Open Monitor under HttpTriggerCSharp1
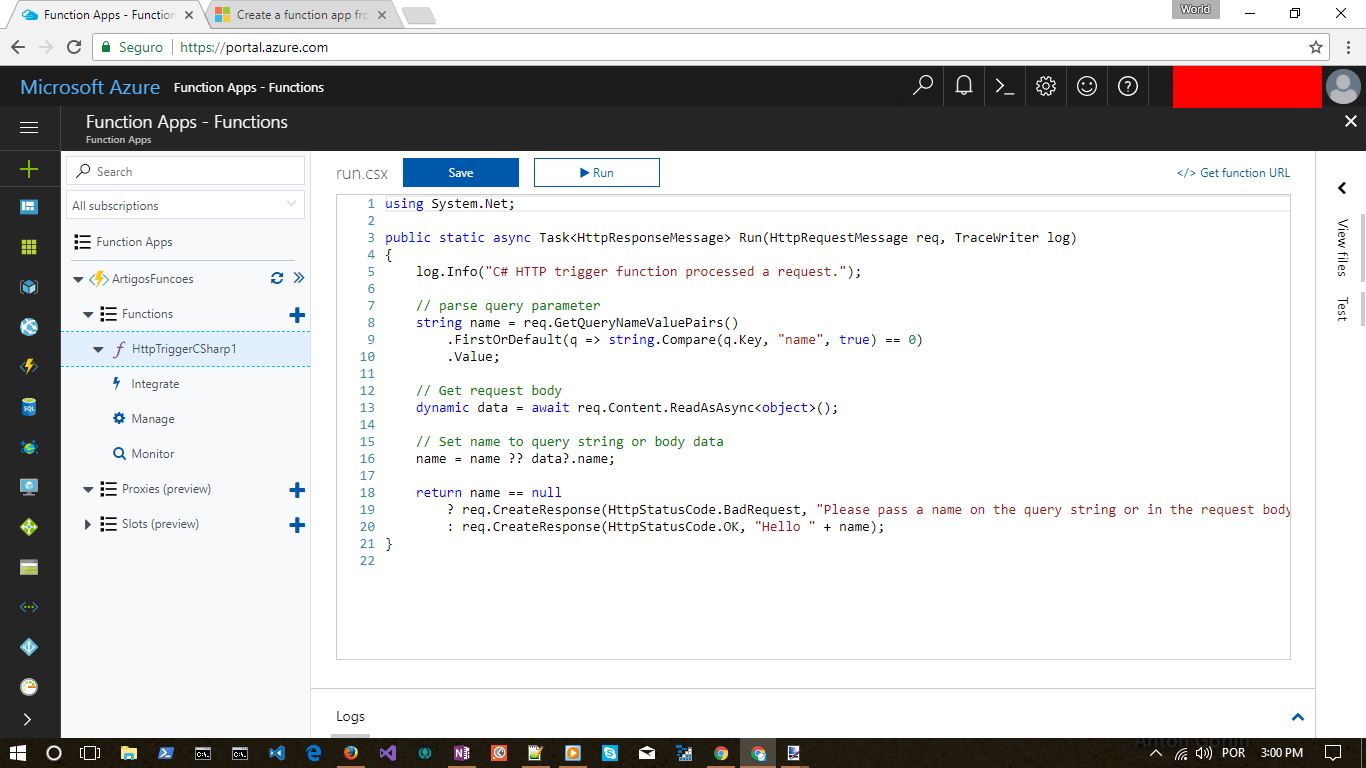The width and height of the screenshot is (1366, 768). pyautogui.click(x=153, y=454)
